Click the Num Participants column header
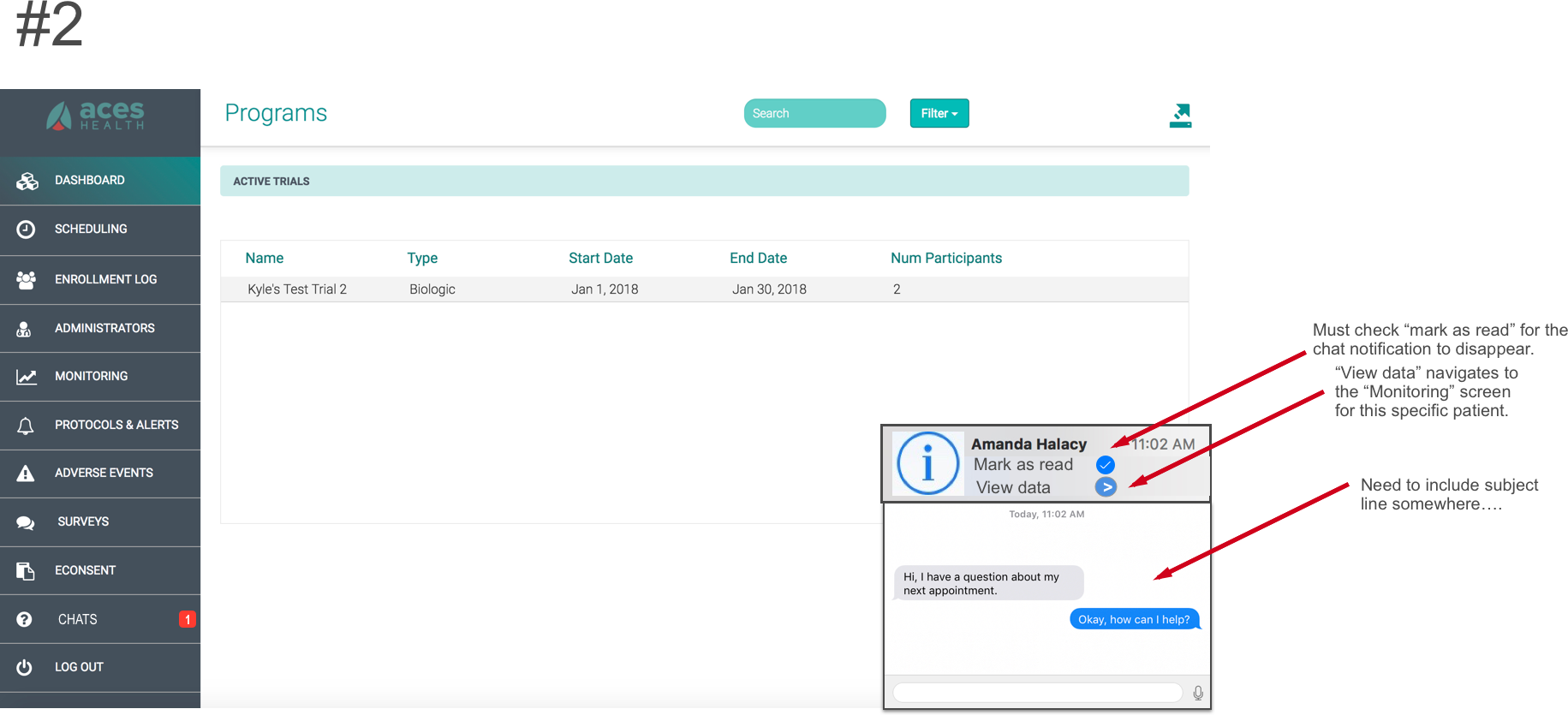Screen dimensions: 1568x715 (946, 259)
